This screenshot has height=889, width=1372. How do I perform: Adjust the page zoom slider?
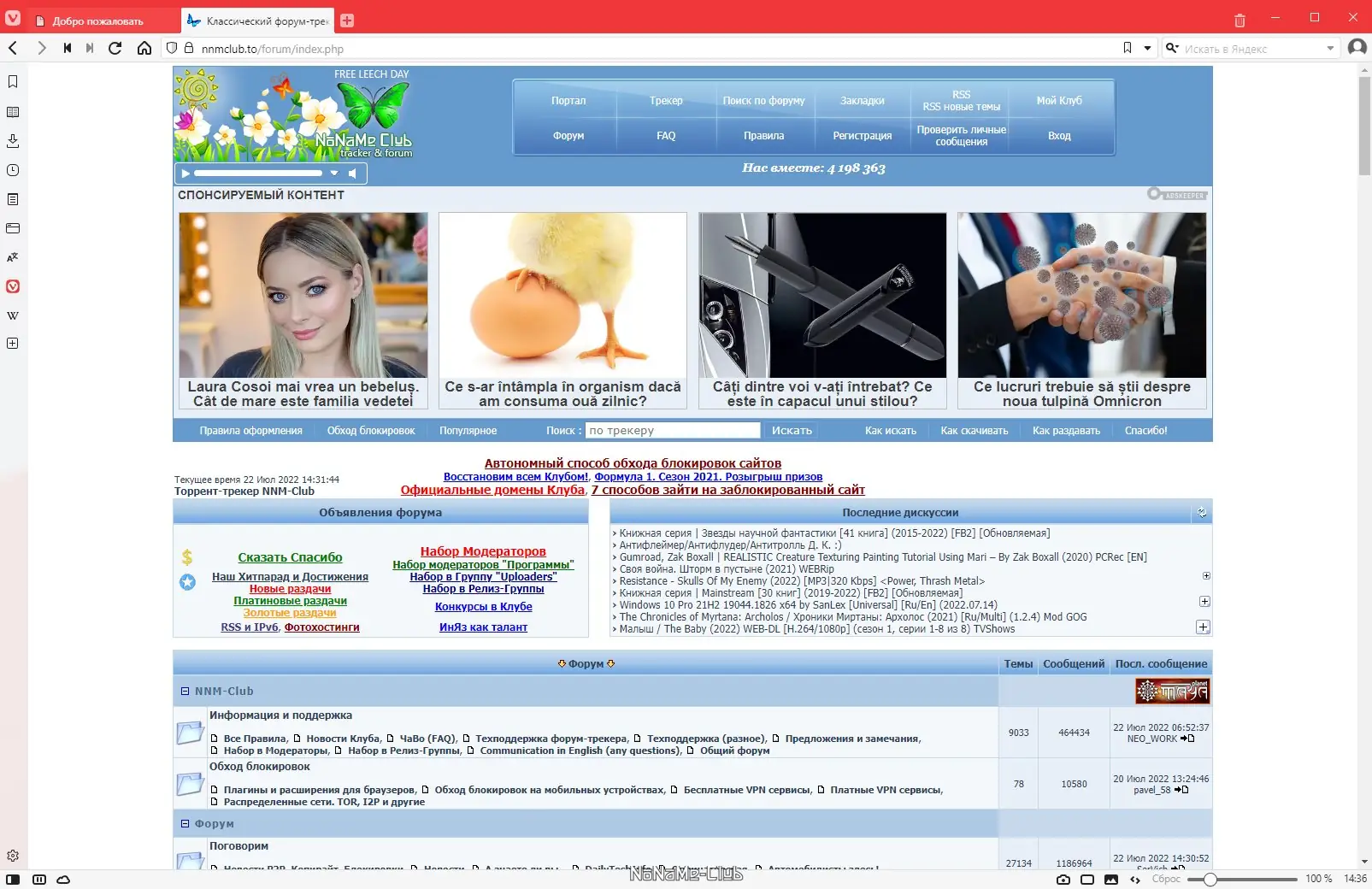1212,878
